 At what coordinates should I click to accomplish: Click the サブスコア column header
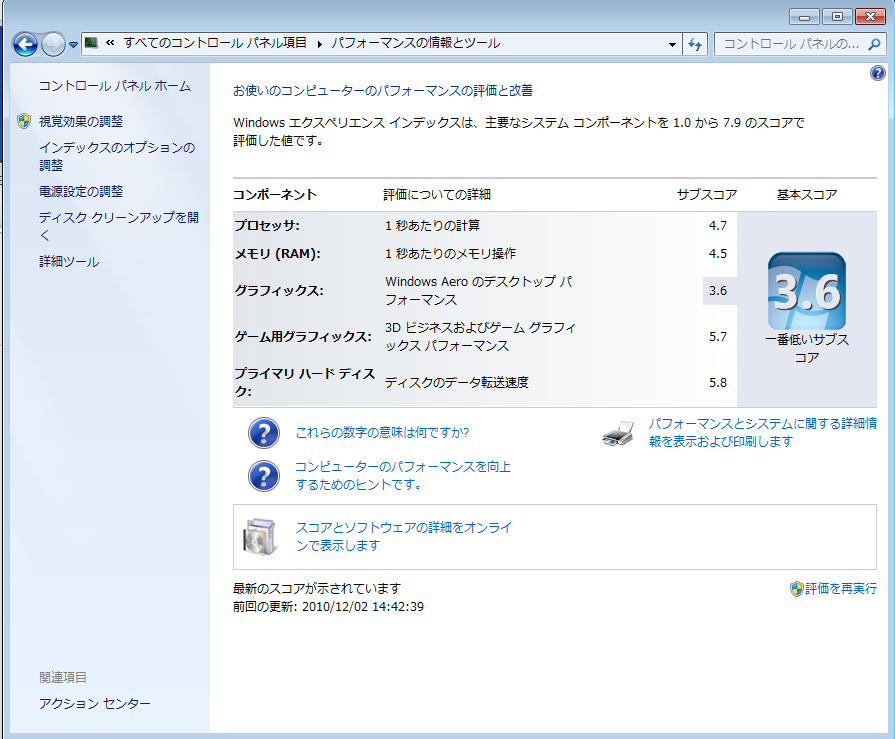coord(707,195)
